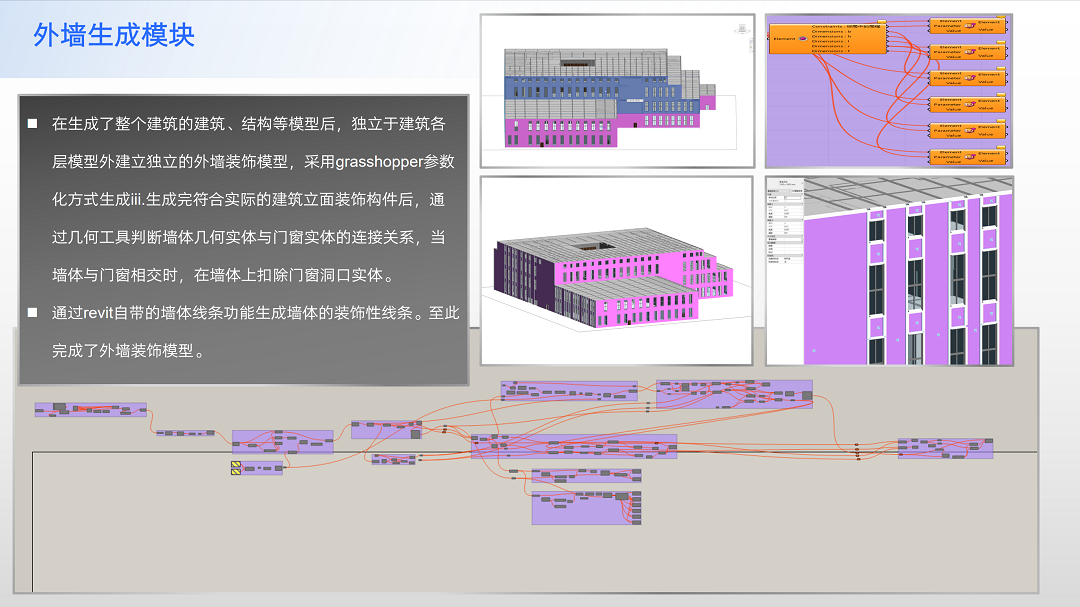Click the third Element Parameter component
Image resolution: width=1080 pixels, height=607 pixels.
tap(969, 77)
